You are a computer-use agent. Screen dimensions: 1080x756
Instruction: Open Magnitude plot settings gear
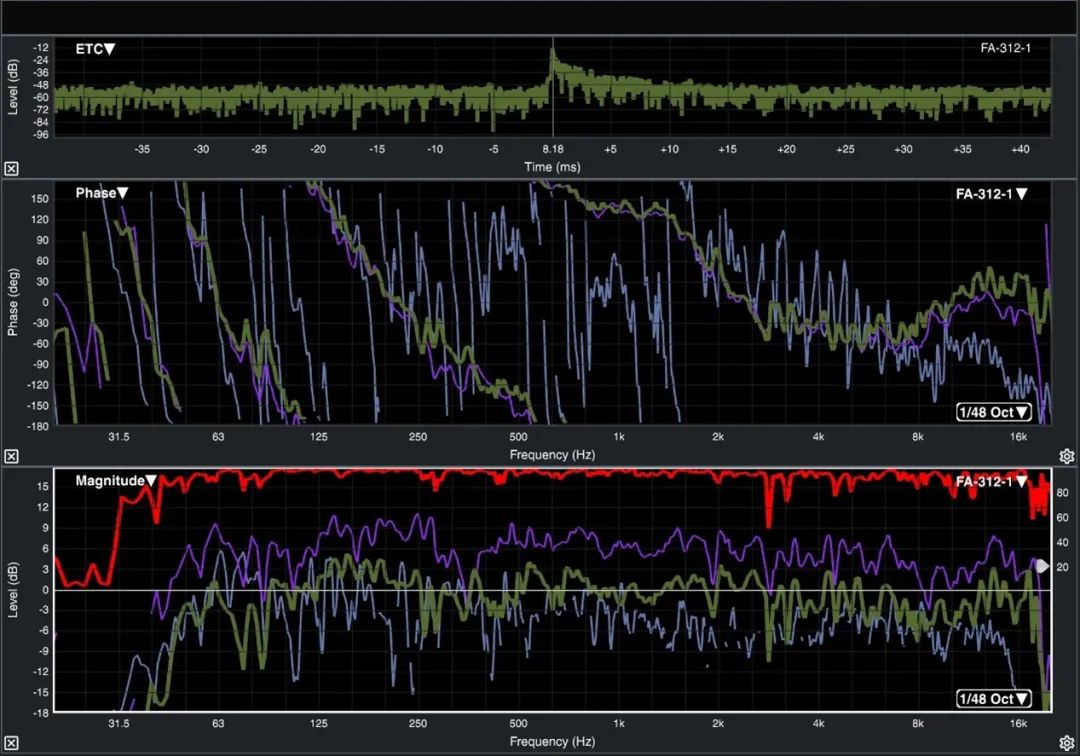tap(1068, 745)
